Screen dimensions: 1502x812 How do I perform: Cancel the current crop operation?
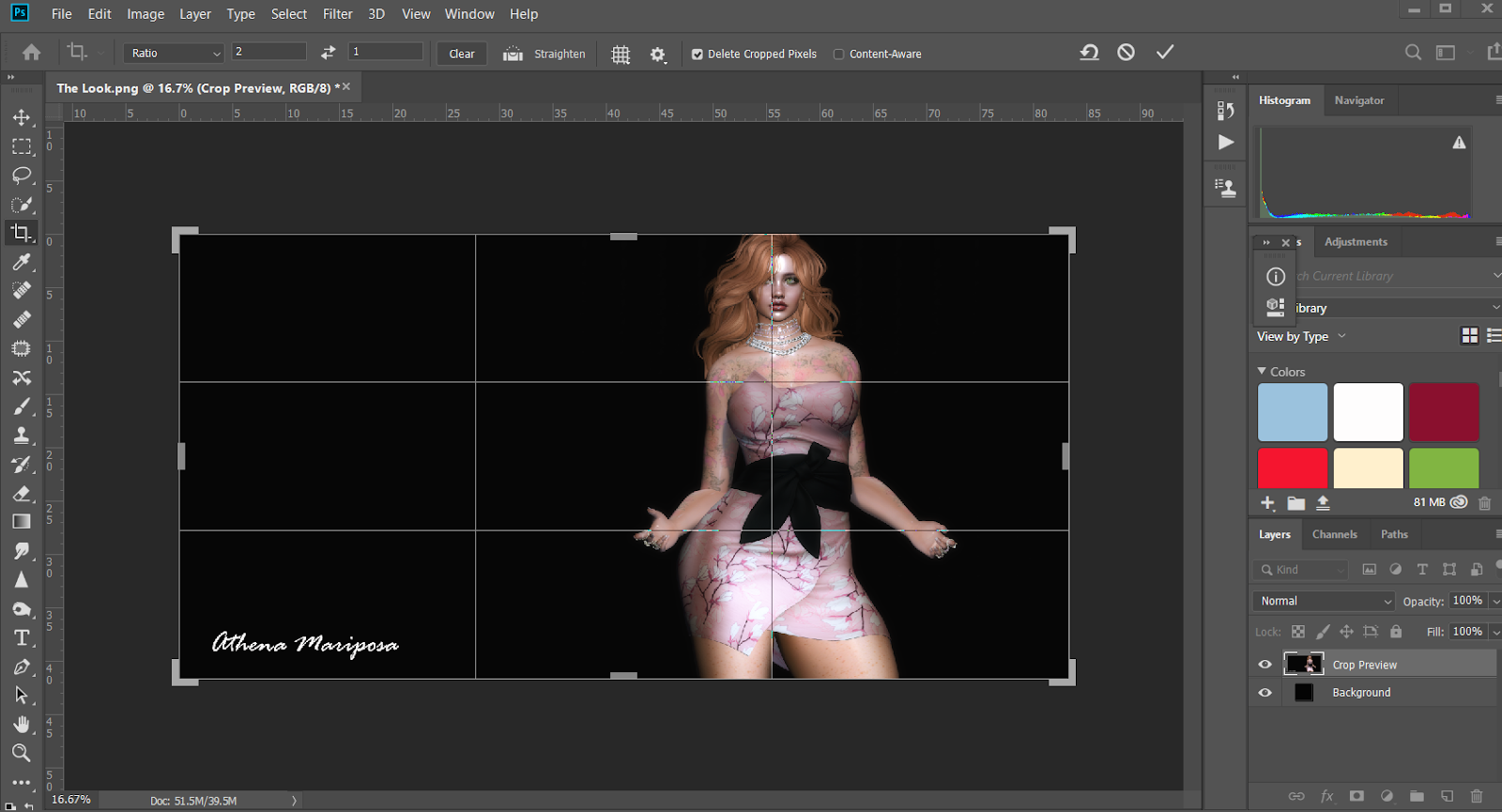[1126, 53]
